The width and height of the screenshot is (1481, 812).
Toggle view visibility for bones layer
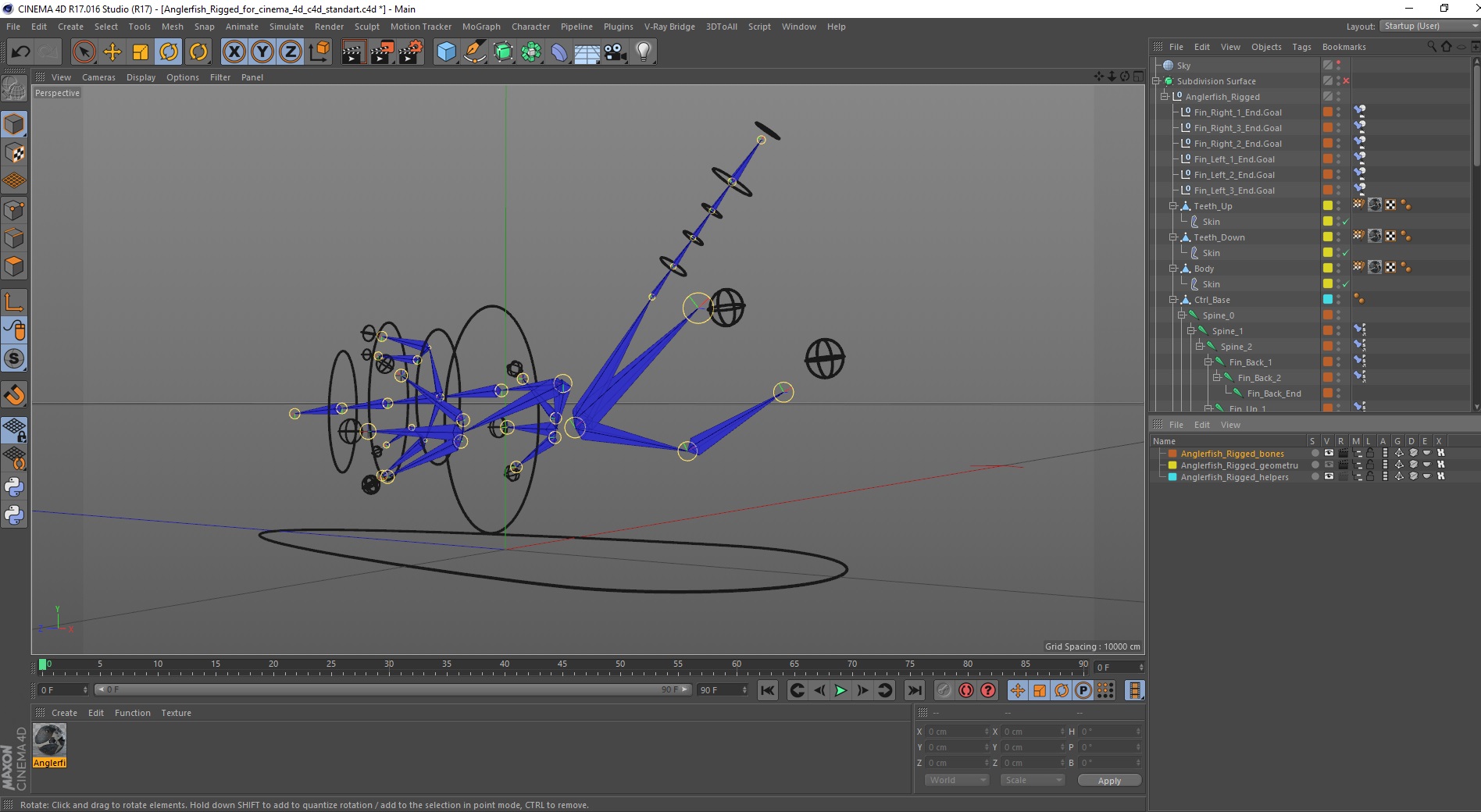tap(1328, 454)
